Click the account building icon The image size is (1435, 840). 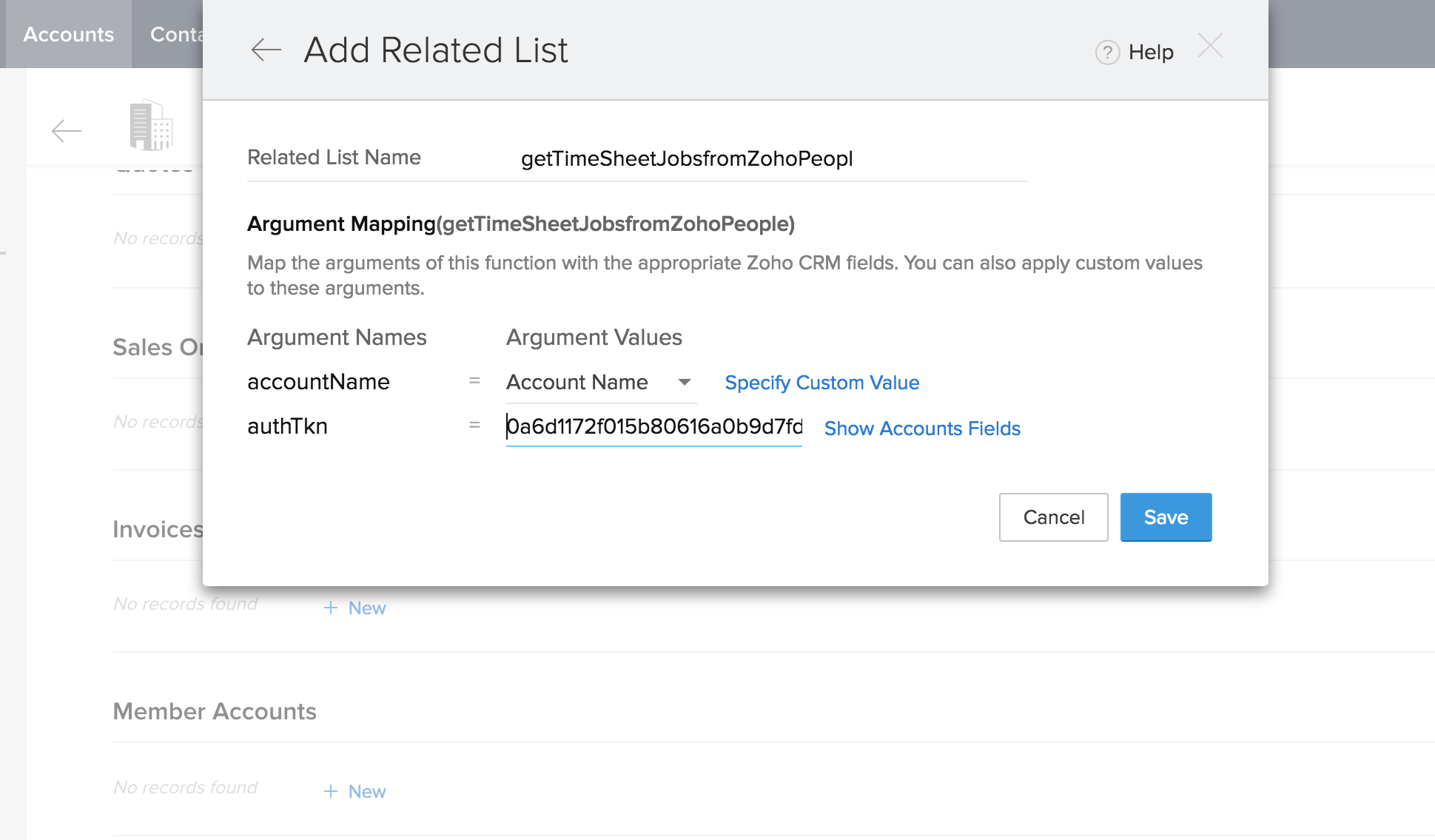click(151, 125)
